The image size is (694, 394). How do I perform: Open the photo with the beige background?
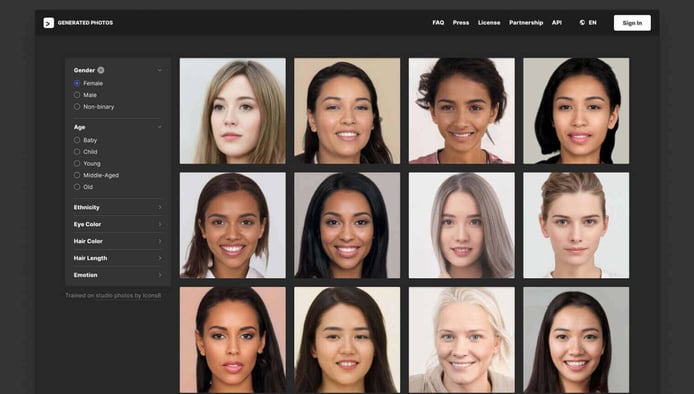(x=347, y=111)
